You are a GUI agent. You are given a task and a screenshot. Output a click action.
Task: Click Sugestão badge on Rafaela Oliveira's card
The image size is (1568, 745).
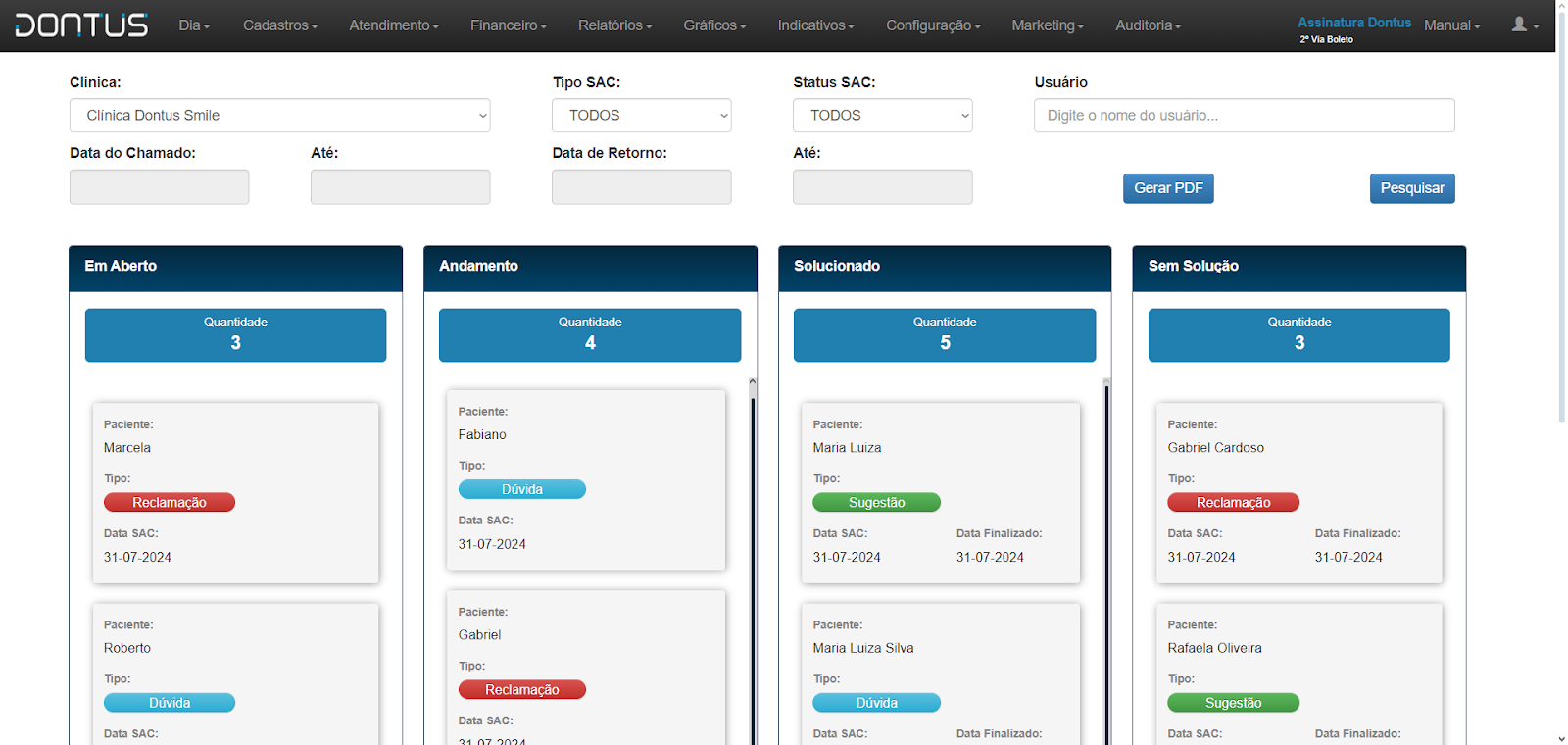click(1234, 703)
